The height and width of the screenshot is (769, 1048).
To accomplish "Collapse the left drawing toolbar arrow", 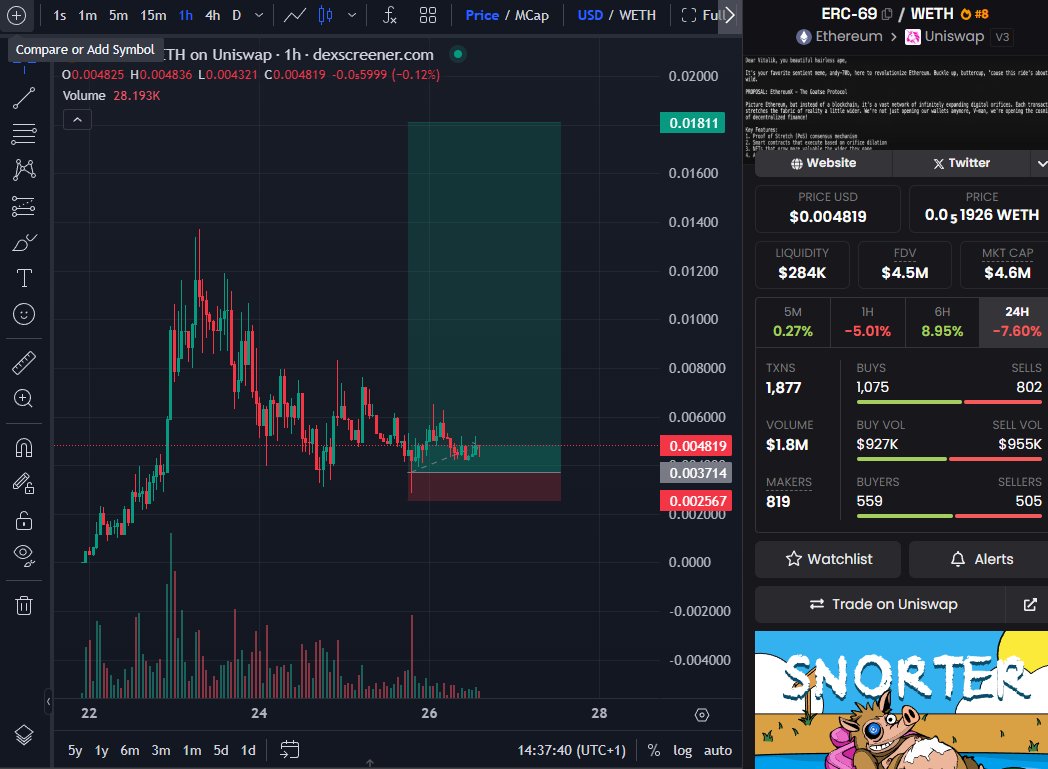I will click(48, 702).
